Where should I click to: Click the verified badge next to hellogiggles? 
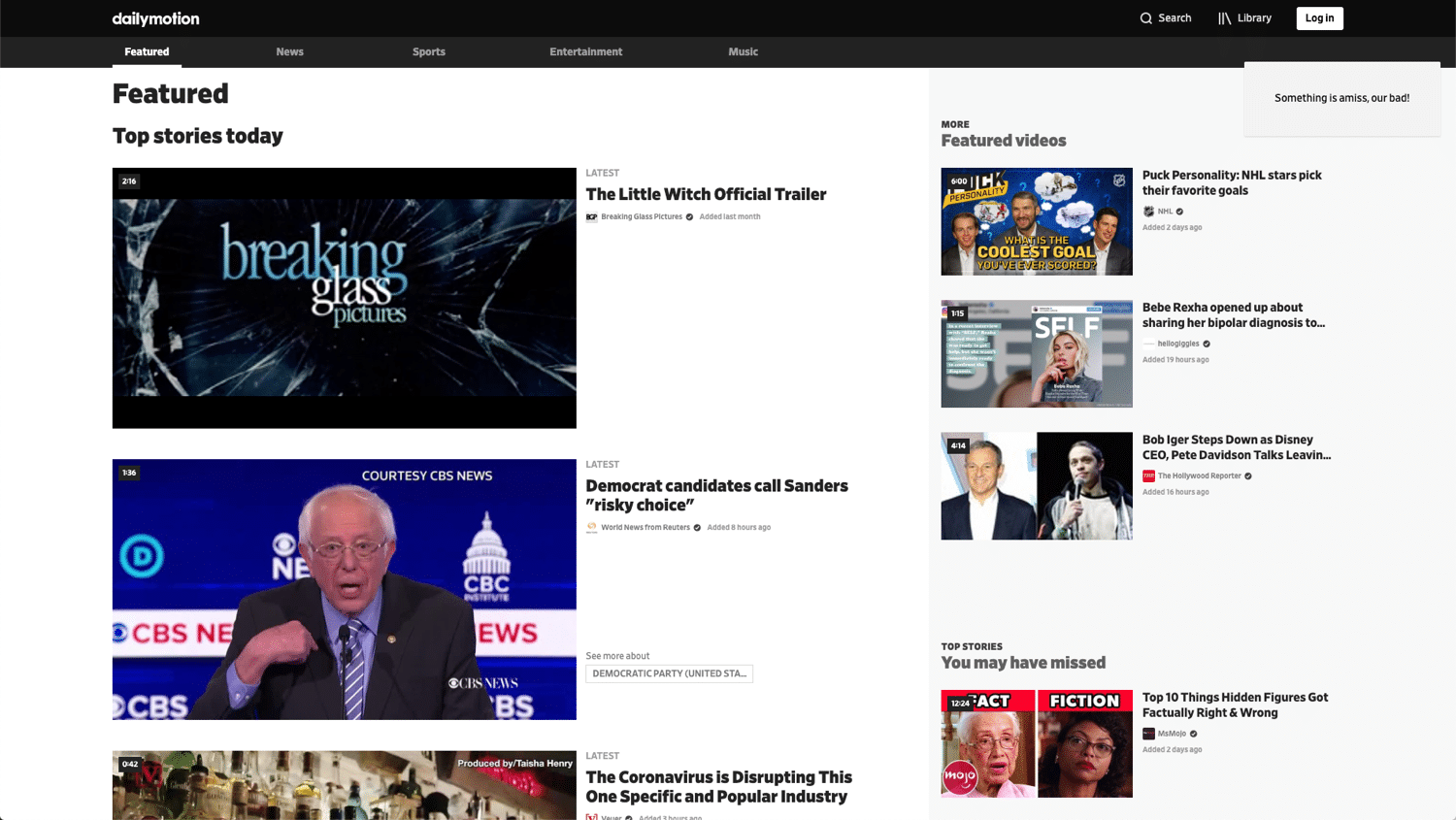pos(1206,344)
